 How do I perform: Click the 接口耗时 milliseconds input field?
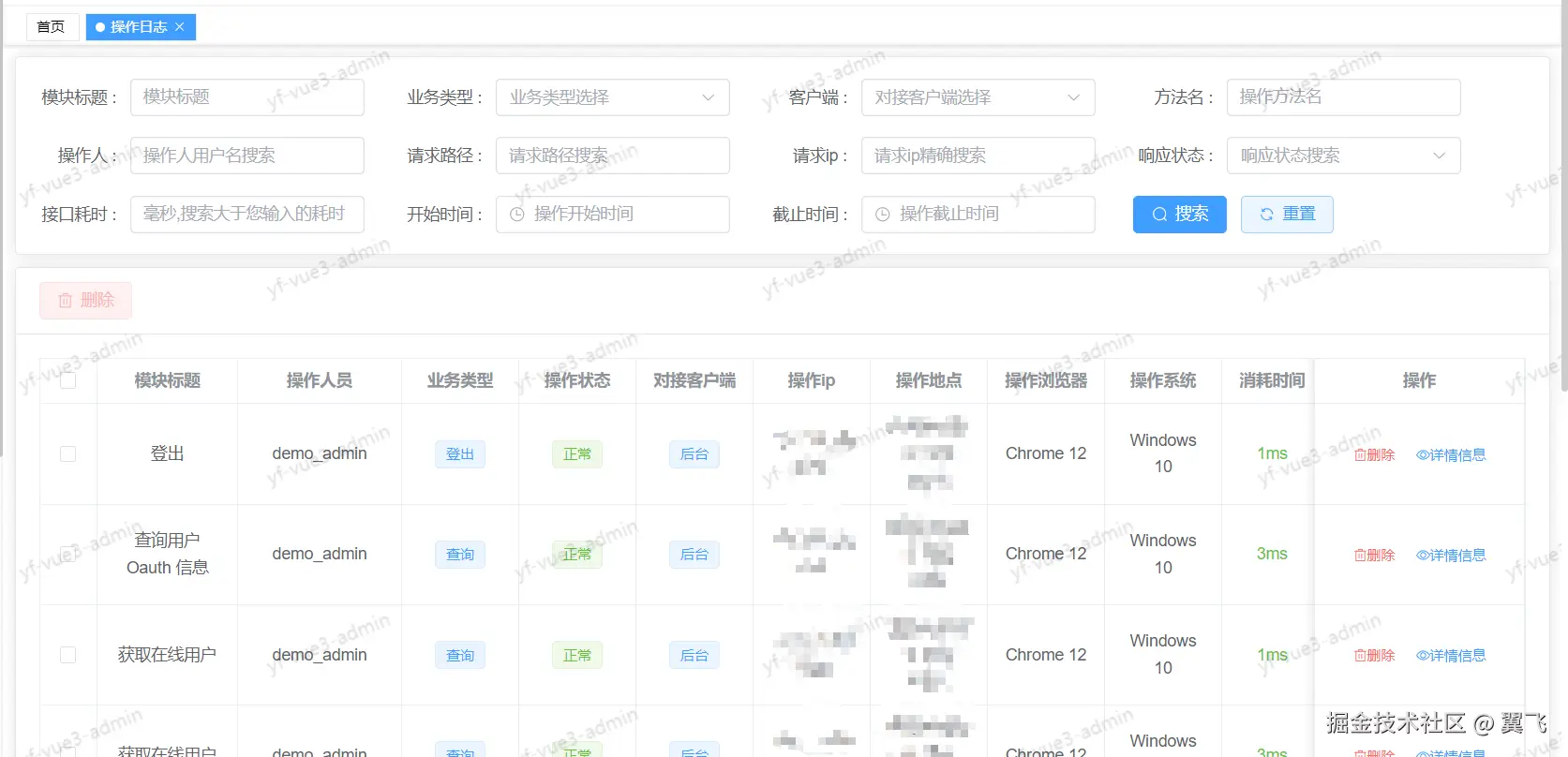pyautogui.click(x=246, y=215)
